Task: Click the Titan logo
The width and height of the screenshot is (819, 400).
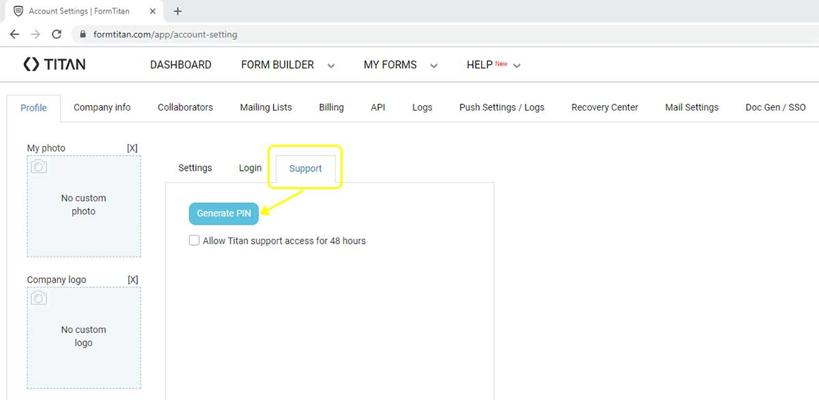Action: coord(54,64)
